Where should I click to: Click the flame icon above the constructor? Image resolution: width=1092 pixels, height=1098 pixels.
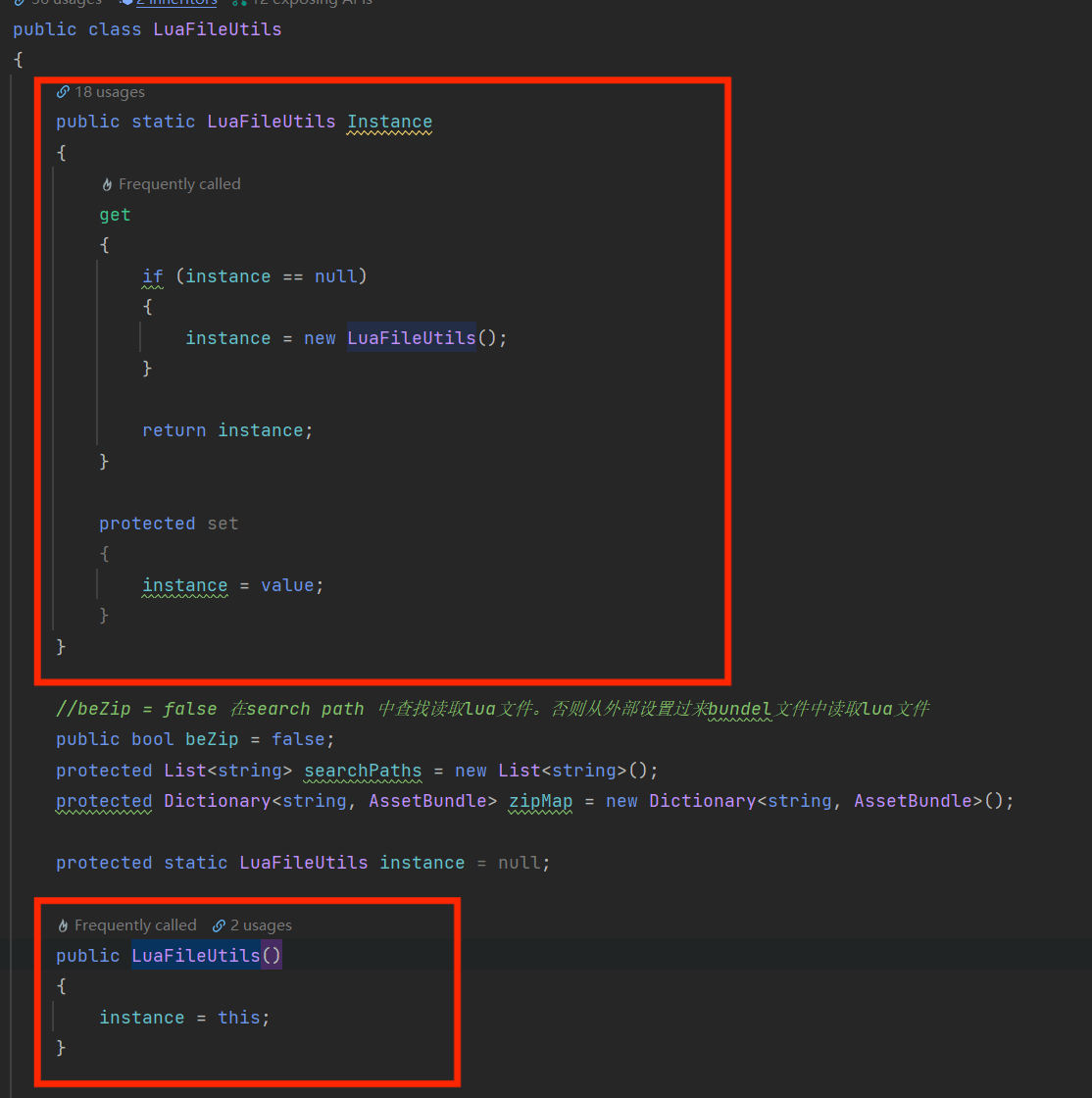(64, 925)
